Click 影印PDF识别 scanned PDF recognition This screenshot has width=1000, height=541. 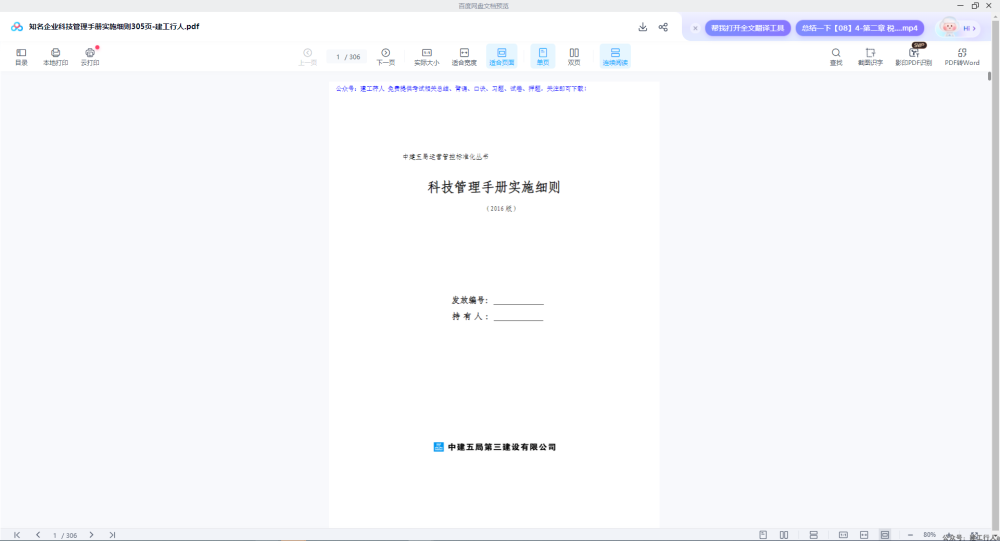tap(913, 56)
